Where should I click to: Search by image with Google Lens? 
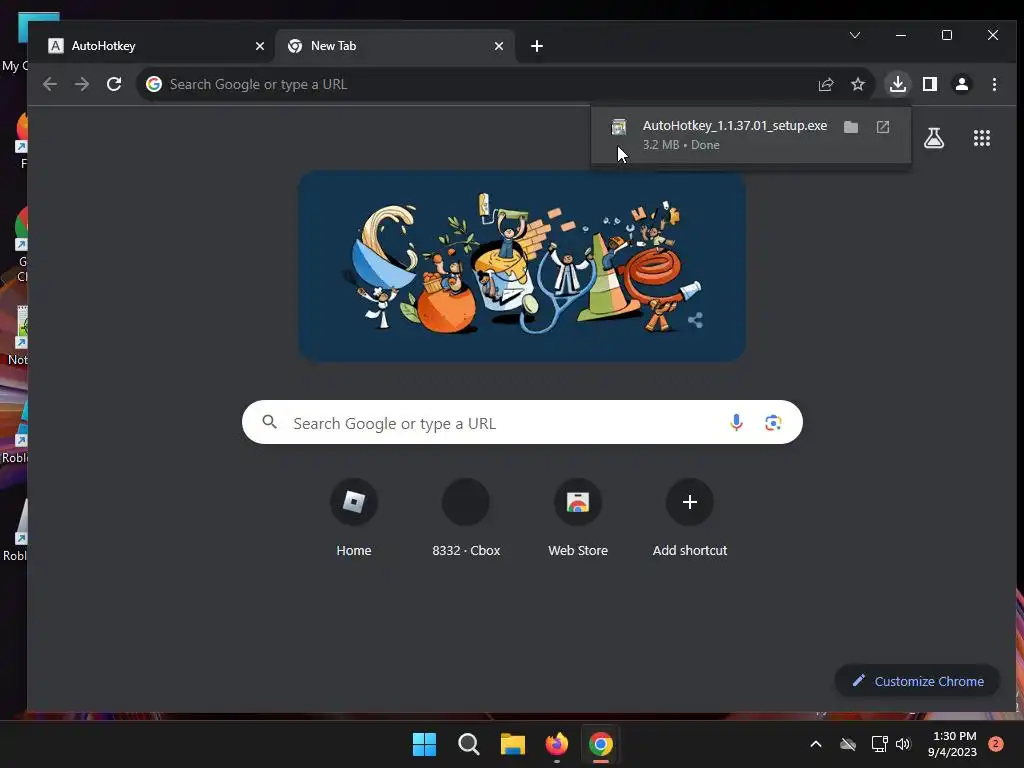tap(773, 423)
